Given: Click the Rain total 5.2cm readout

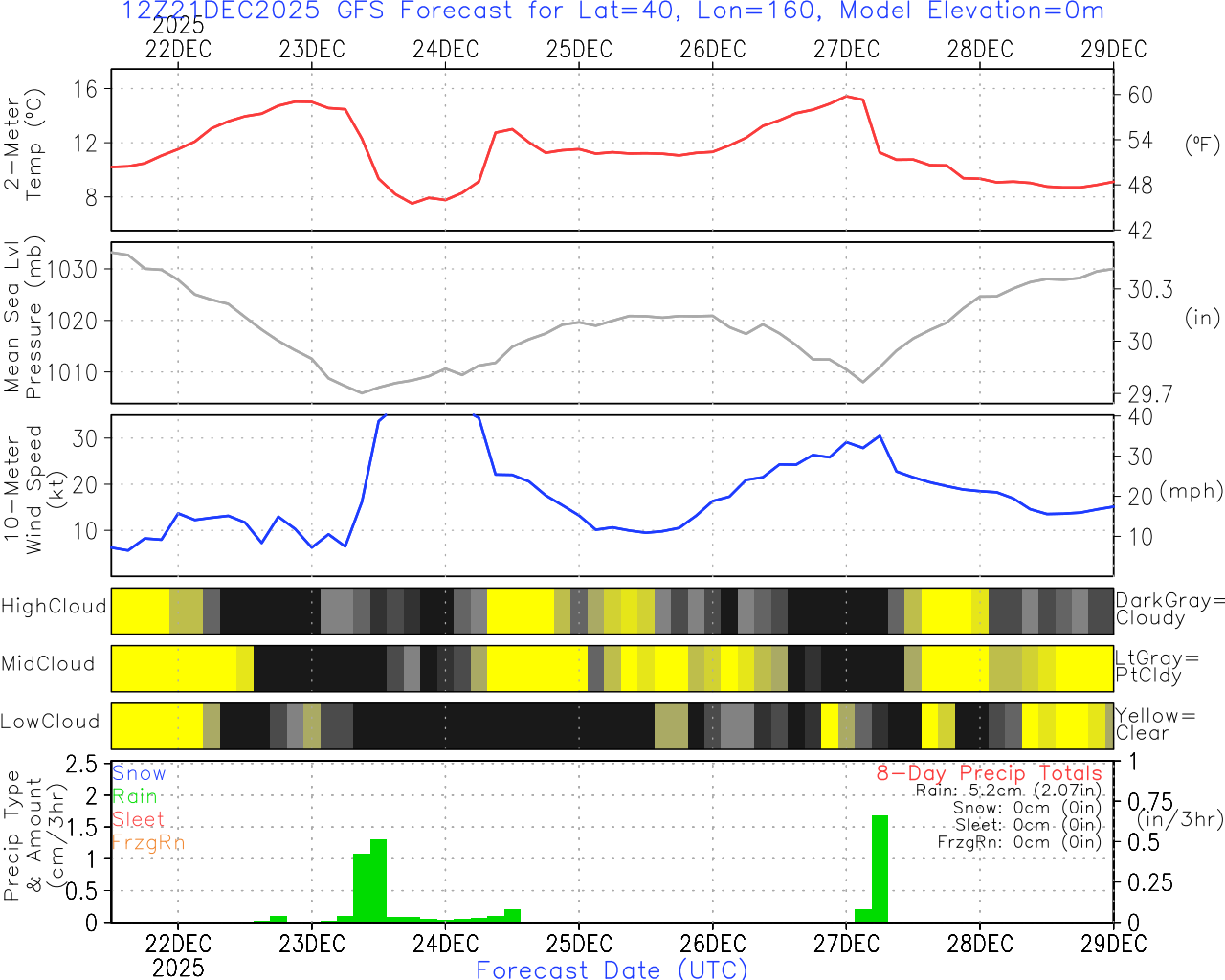Looking at the screenshot, I should pyautogui.click(x=1008, y=791).
